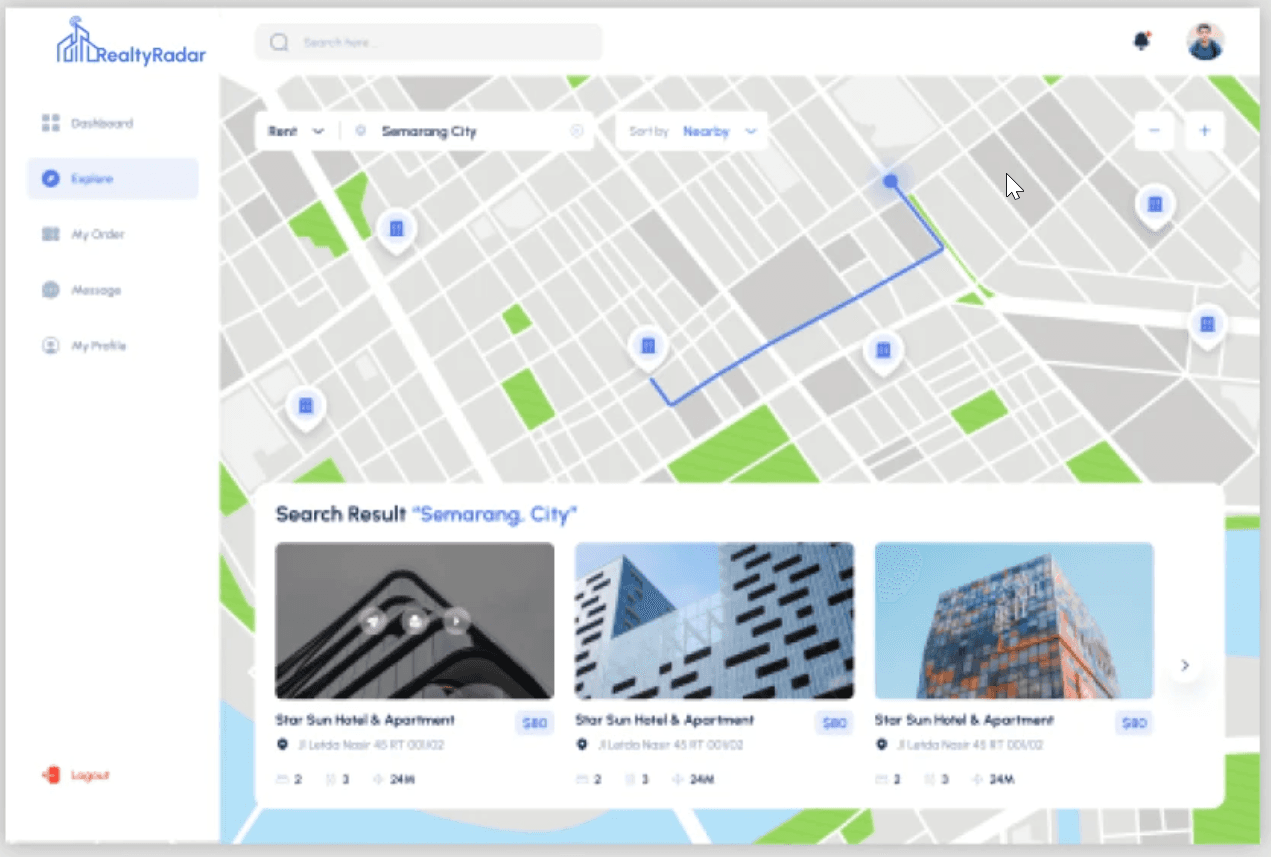
Task: Click the blue current-location dot on map
Action: [x=890, y=181]
